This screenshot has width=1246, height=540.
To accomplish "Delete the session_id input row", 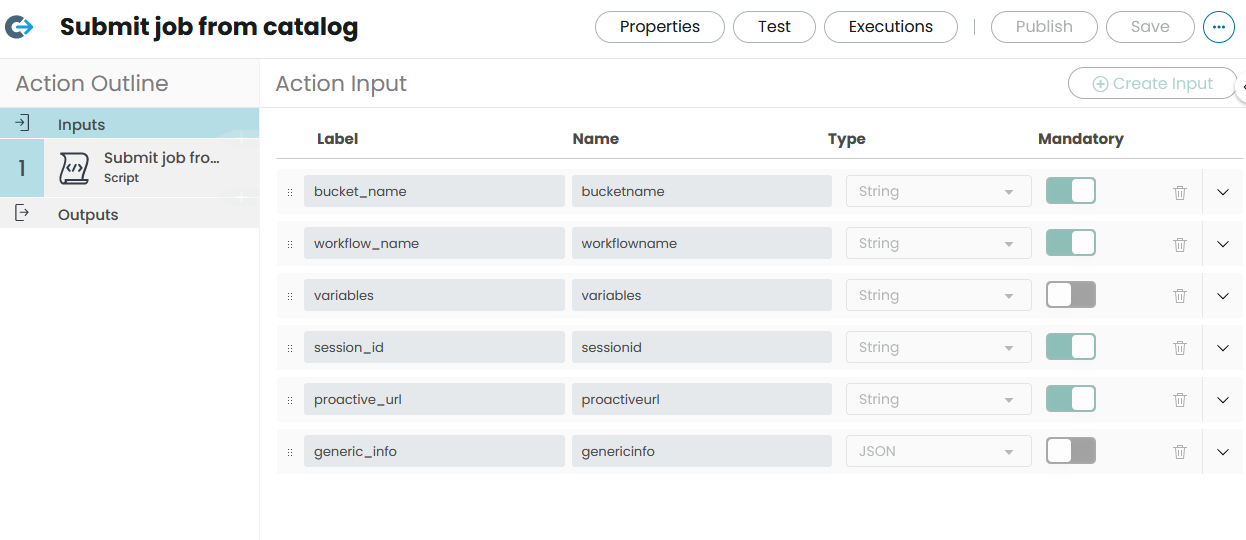I will coord(1180,348).
